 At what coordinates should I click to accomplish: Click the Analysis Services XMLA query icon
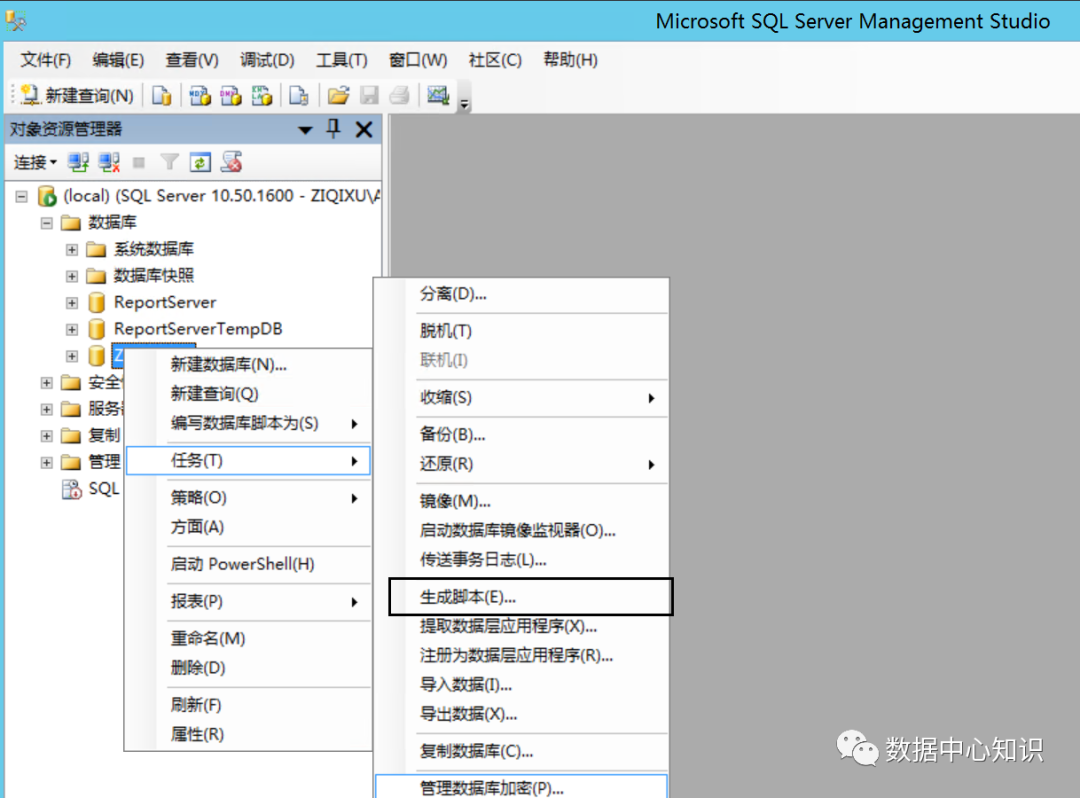262,95
